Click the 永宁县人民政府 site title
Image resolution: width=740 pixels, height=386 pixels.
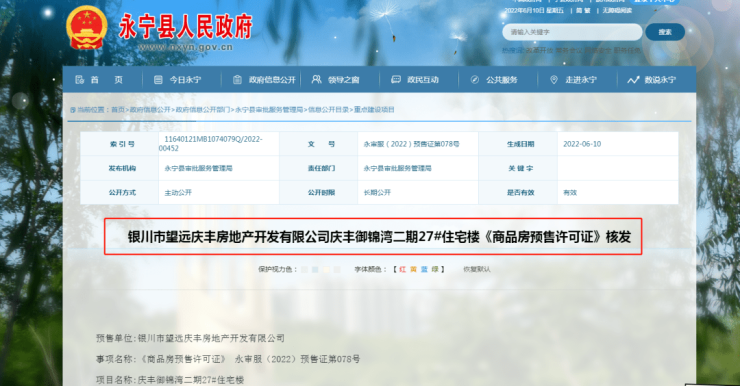(x=185, y=25)
